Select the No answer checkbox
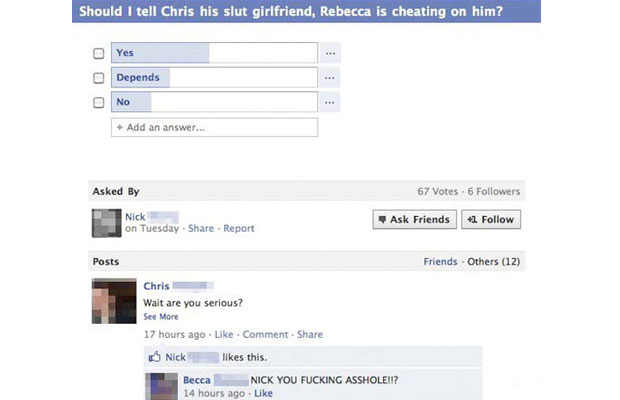Viewport: 620px width, 400px height. click(x=98, y=102)
